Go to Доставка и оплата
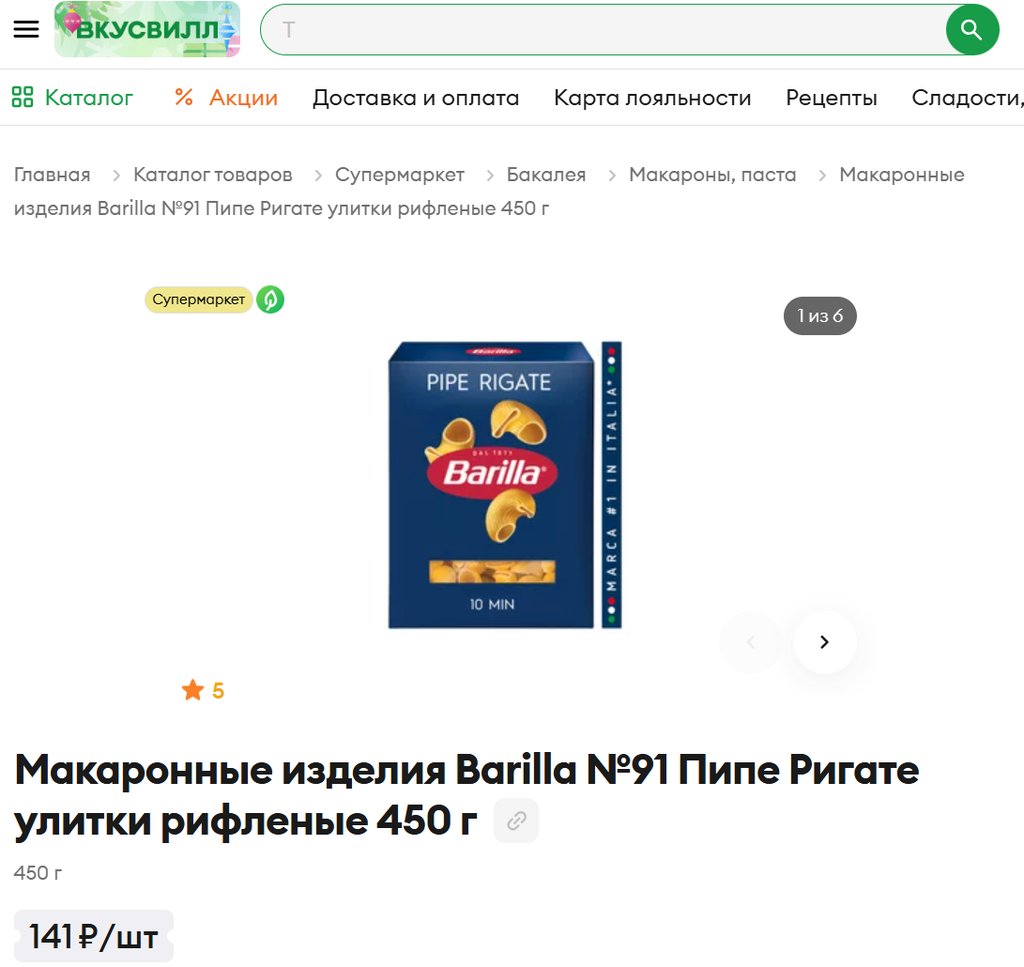Viewport: 1024px width, 967px height. (416, 97)
